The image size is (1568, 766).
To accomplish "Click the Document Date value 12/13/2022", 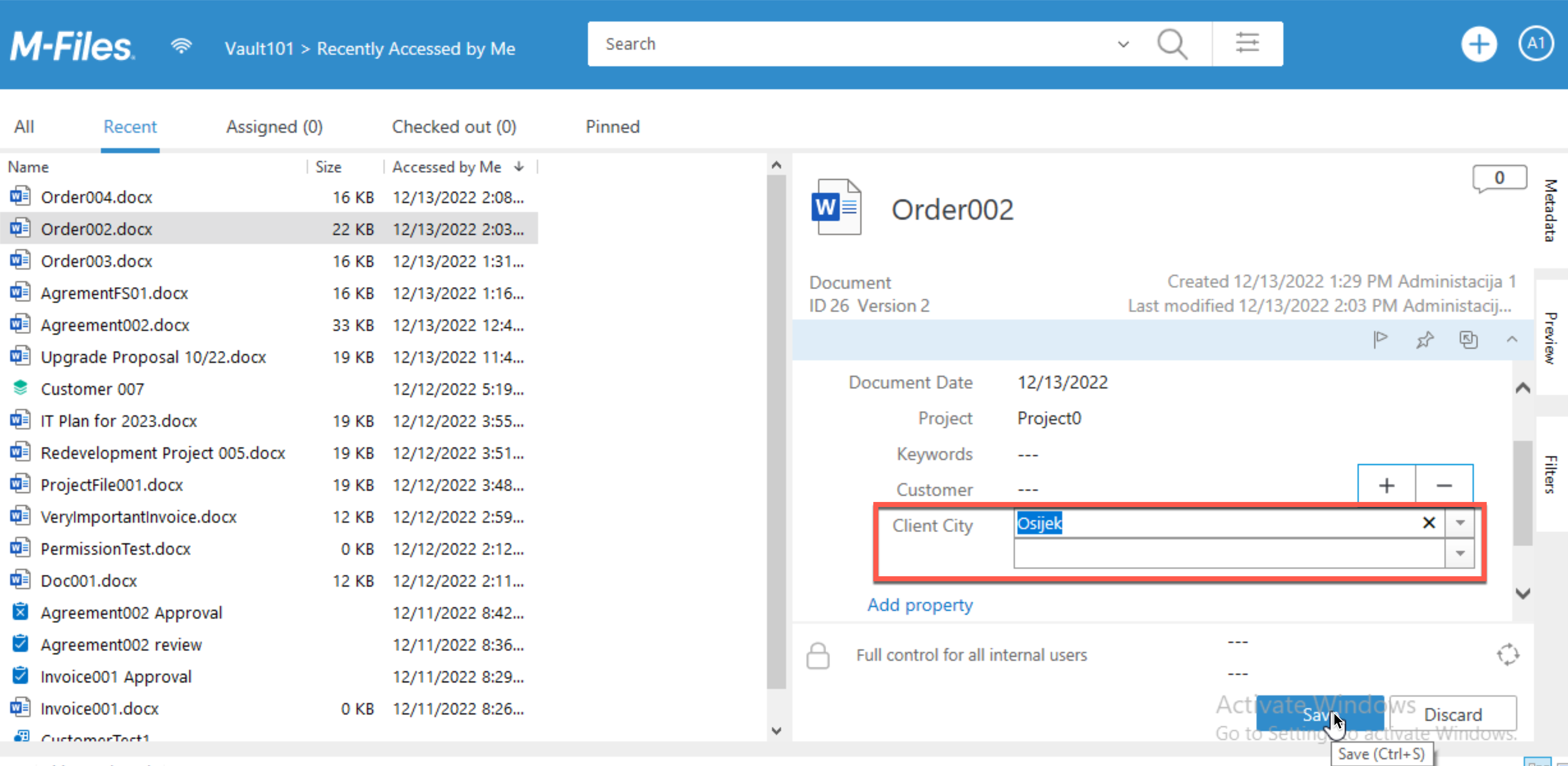I will 1062,382.
